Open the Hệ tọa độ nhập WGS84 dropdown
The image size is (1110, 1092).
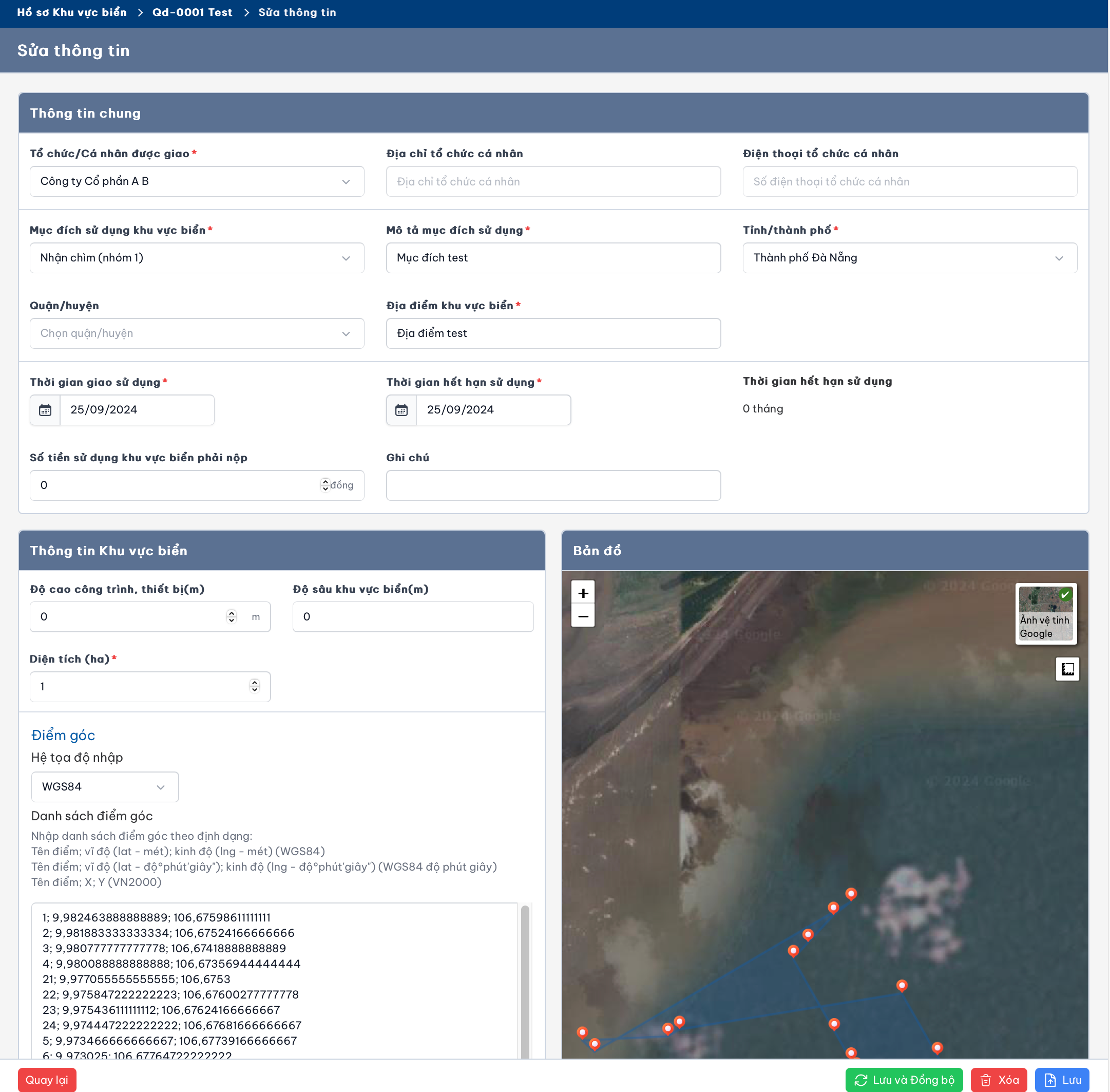[x=161, y=787]
